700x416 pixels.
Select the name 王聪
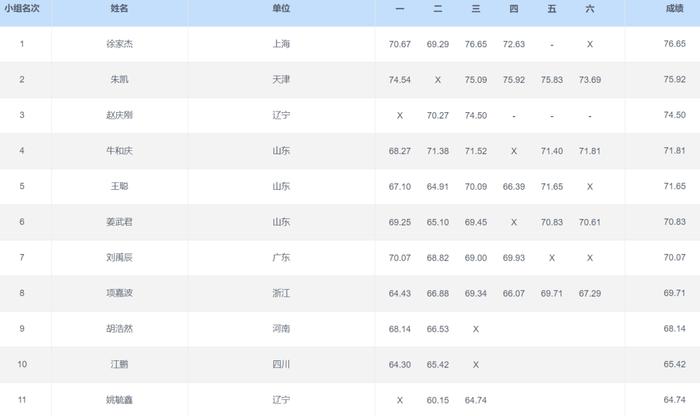119,186
